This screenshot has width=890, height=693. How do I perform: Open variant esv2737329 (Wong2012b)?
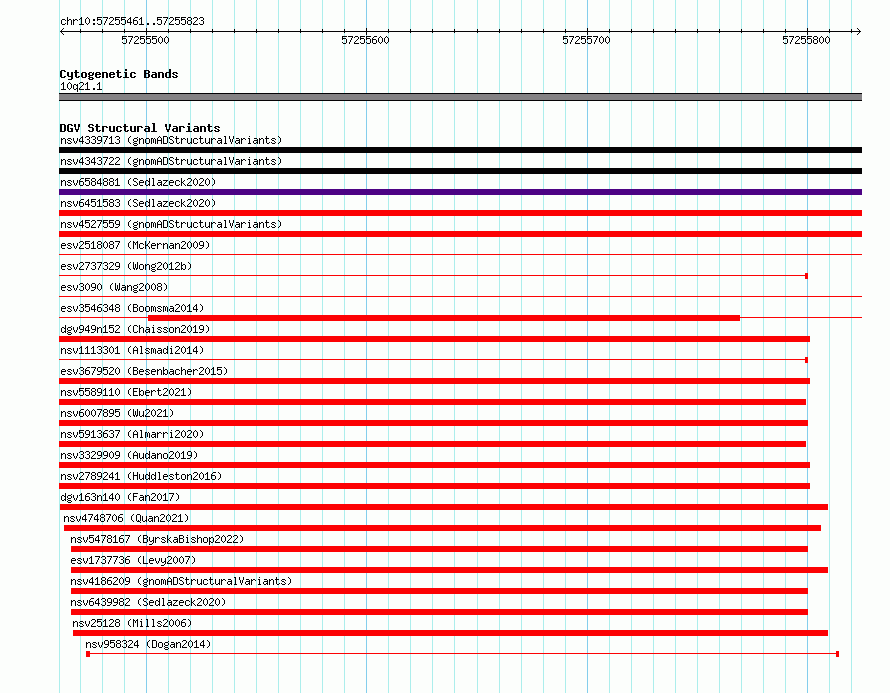coord(126,266)
